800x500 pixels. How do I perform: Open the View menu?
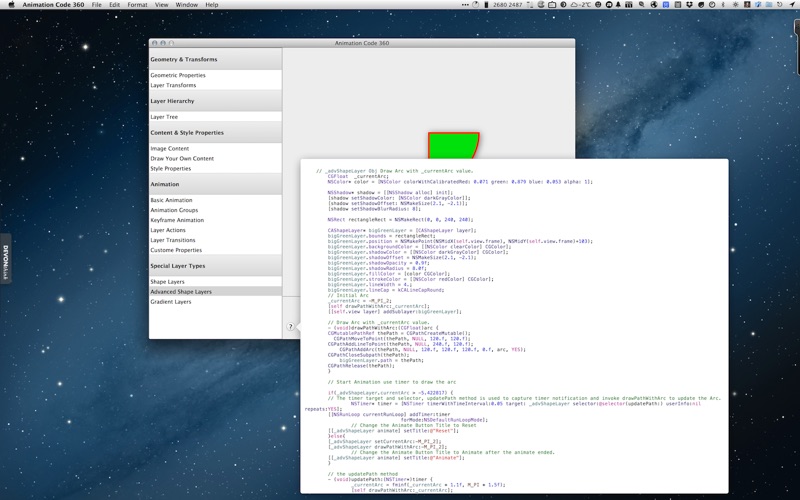[161, 5]
